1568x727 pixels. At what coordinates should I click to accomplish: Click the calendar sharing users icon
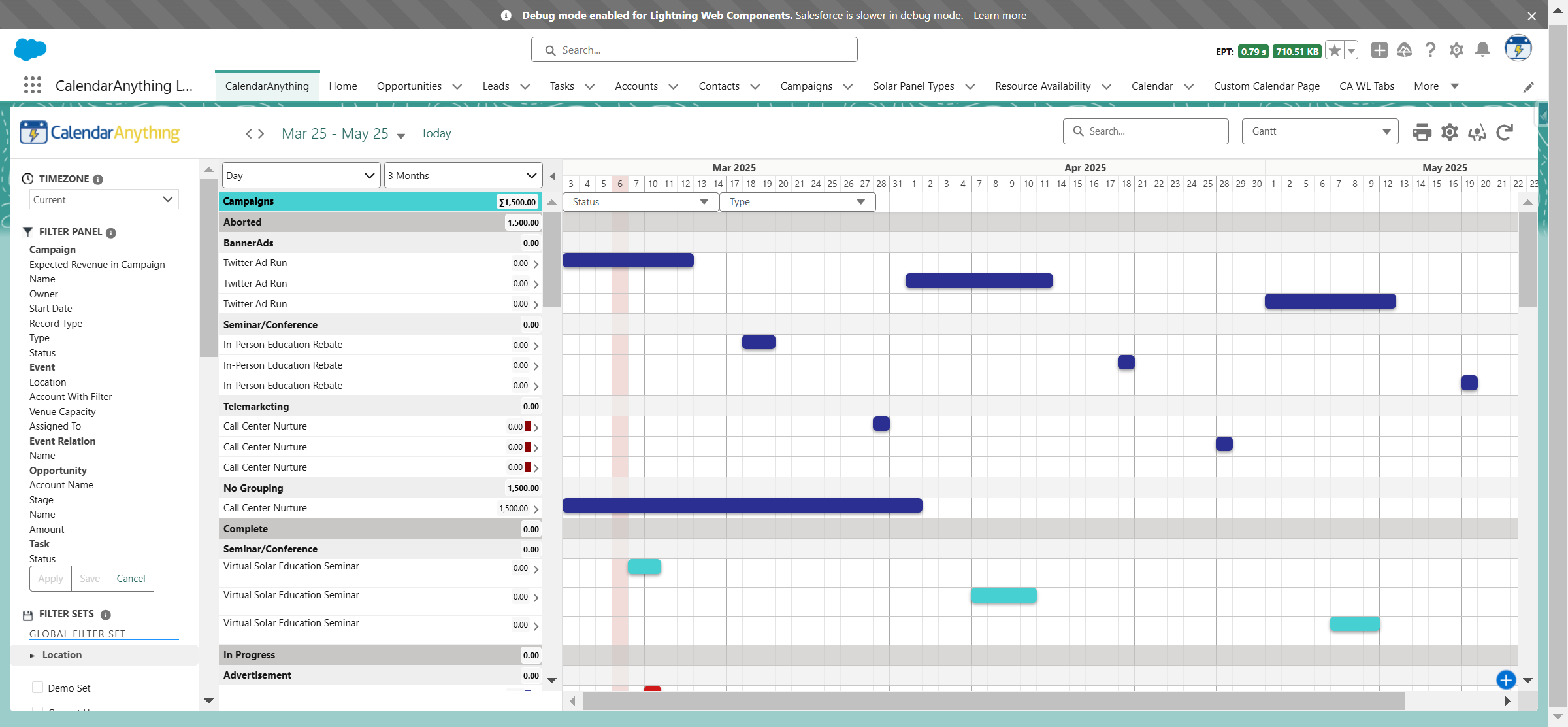tap(1477, 133)
